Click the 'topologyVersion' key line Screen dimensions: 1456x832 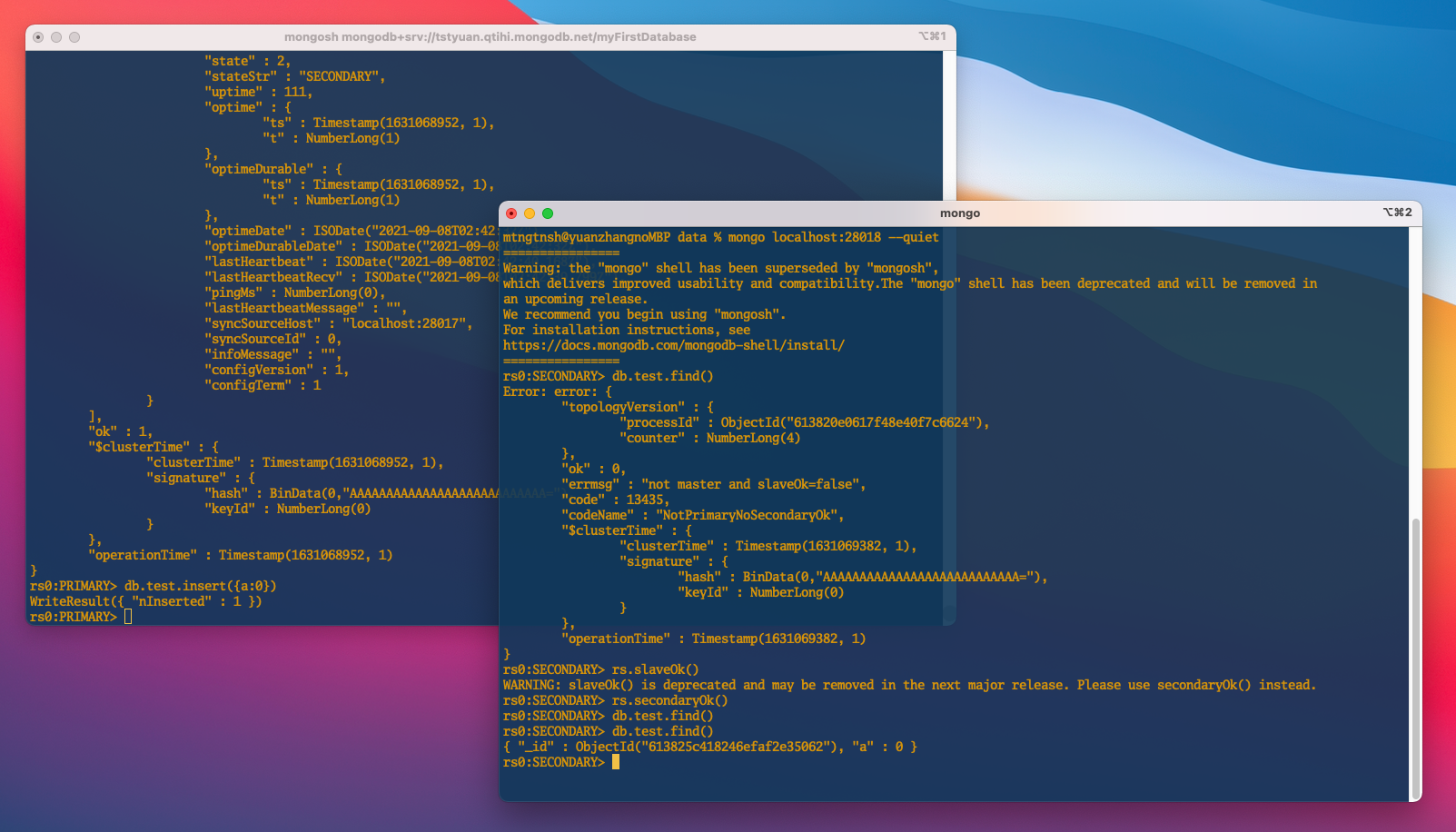pos(638,407)
